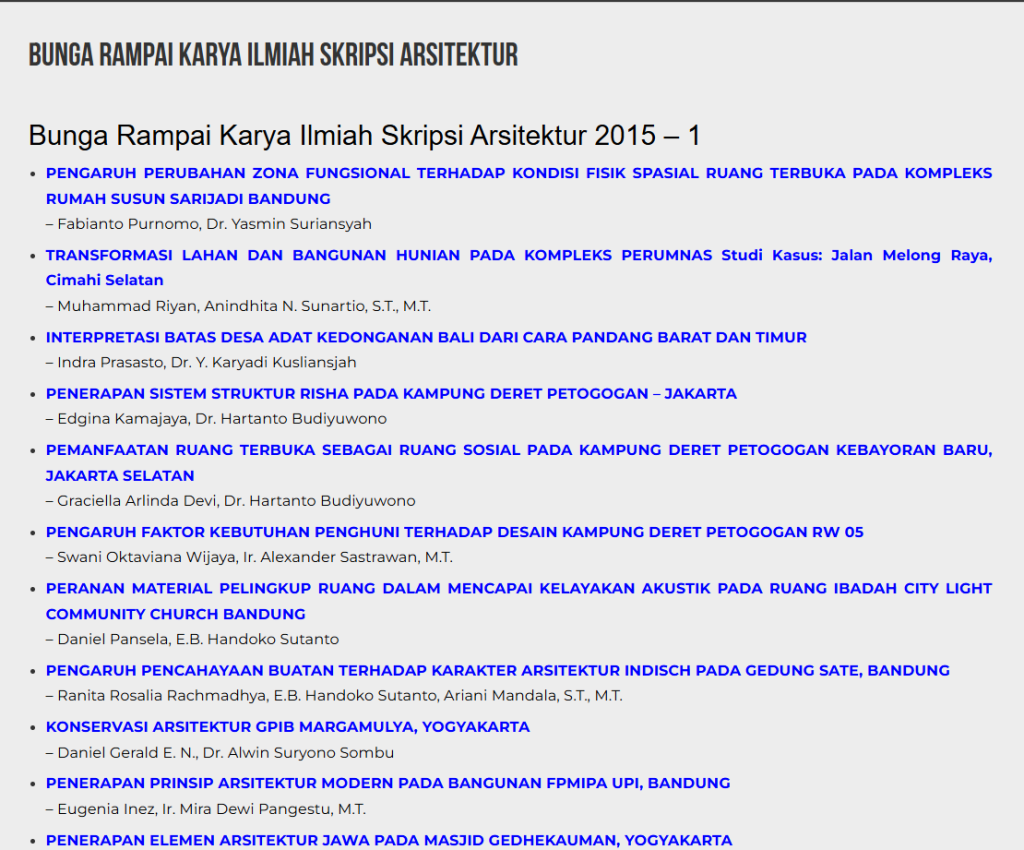Screen dimensions: 1024x850
Task: Click the Bunga Rampai Karya Ilmiah page title
Action: (273, 55)
